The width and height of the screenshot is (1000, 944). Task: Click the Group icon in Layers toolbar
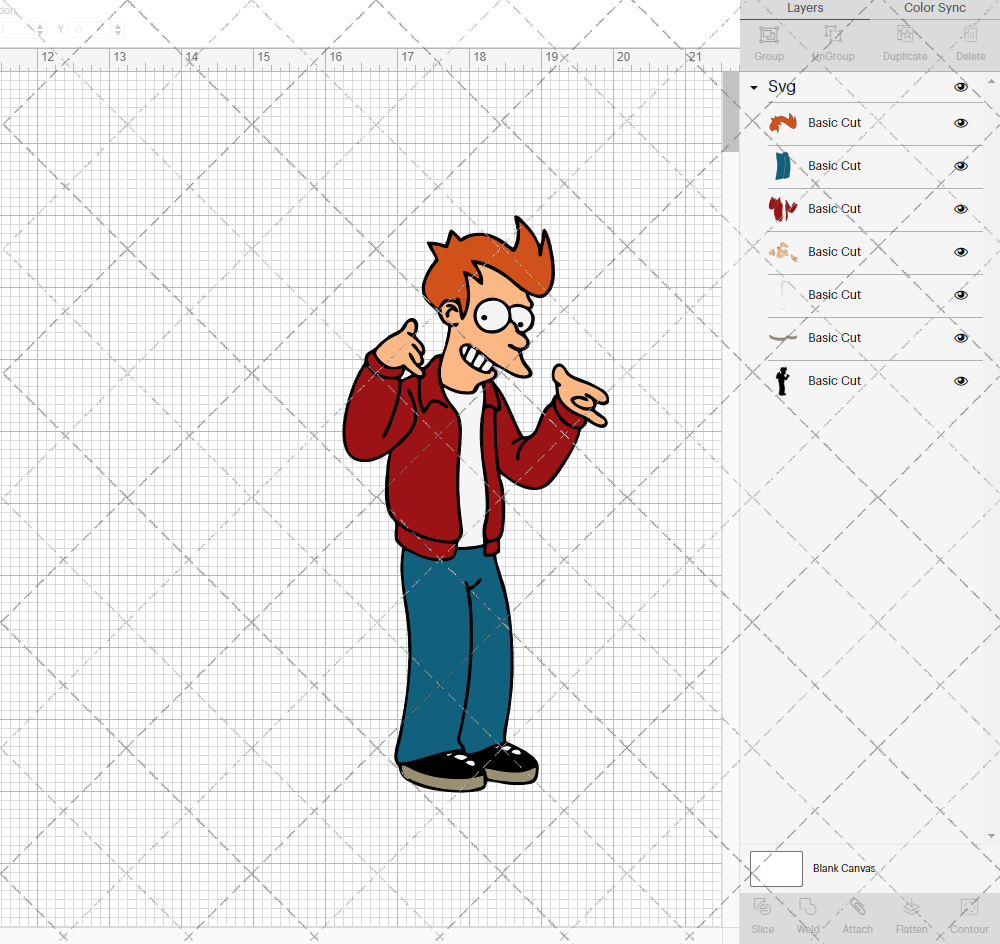point(768,34)
